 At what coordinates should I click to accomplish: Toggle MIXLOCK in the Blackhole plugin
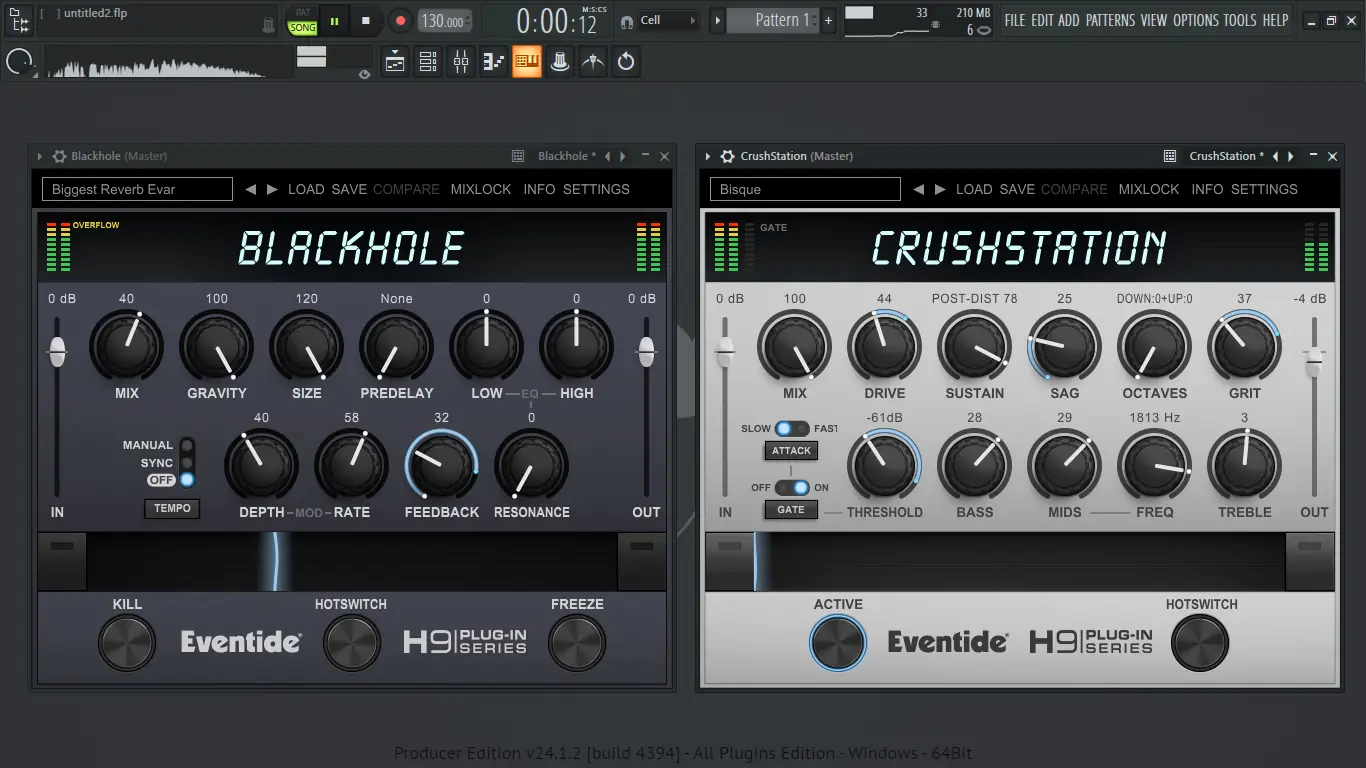point(480,189)
